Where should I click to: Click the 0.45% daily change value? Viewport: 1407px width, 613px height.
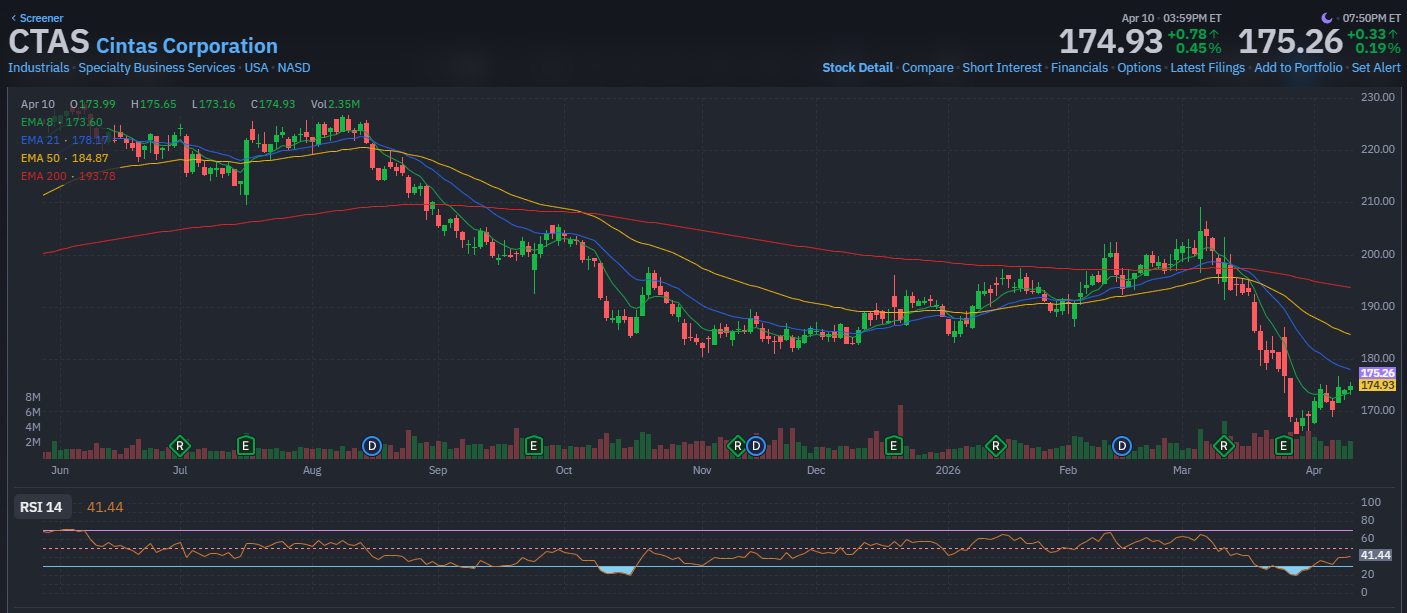pyautogui.click(x=1198, y=48)
